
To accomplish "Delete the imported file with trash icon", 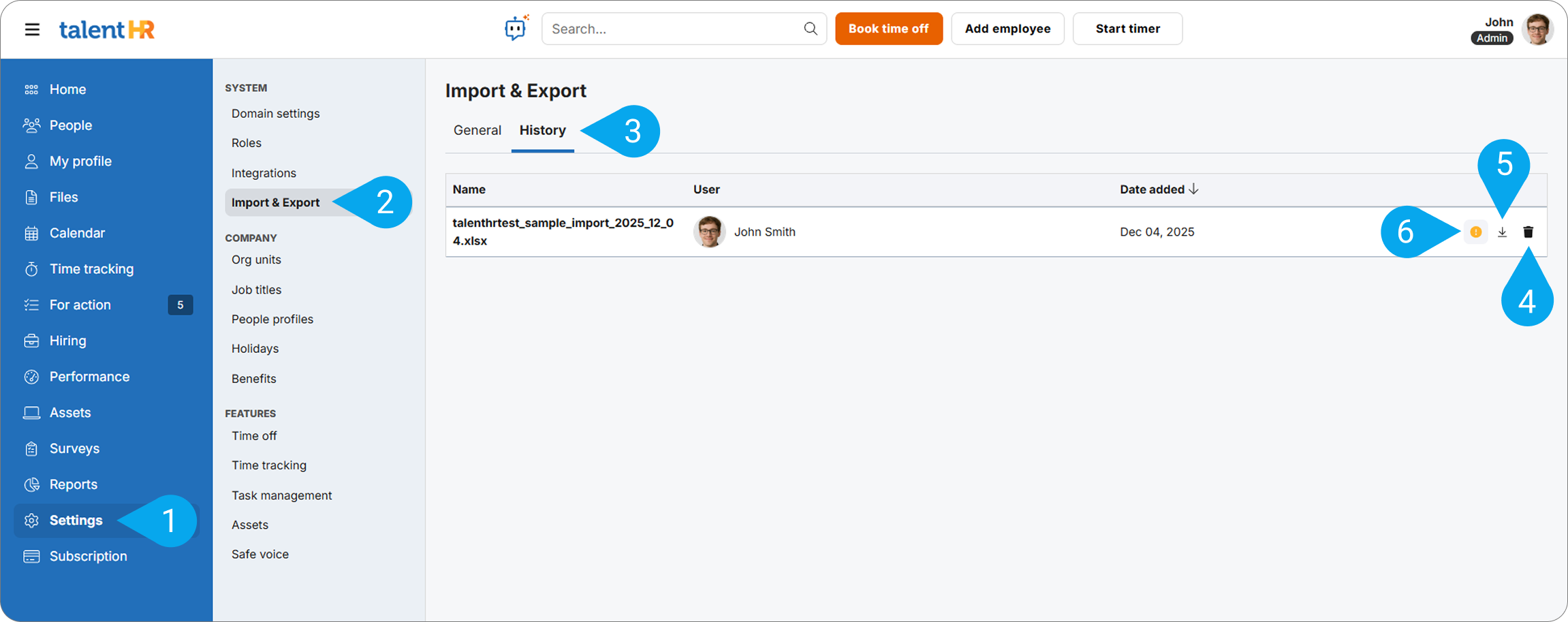I will pyautogui.click(x=1528, y=232).
